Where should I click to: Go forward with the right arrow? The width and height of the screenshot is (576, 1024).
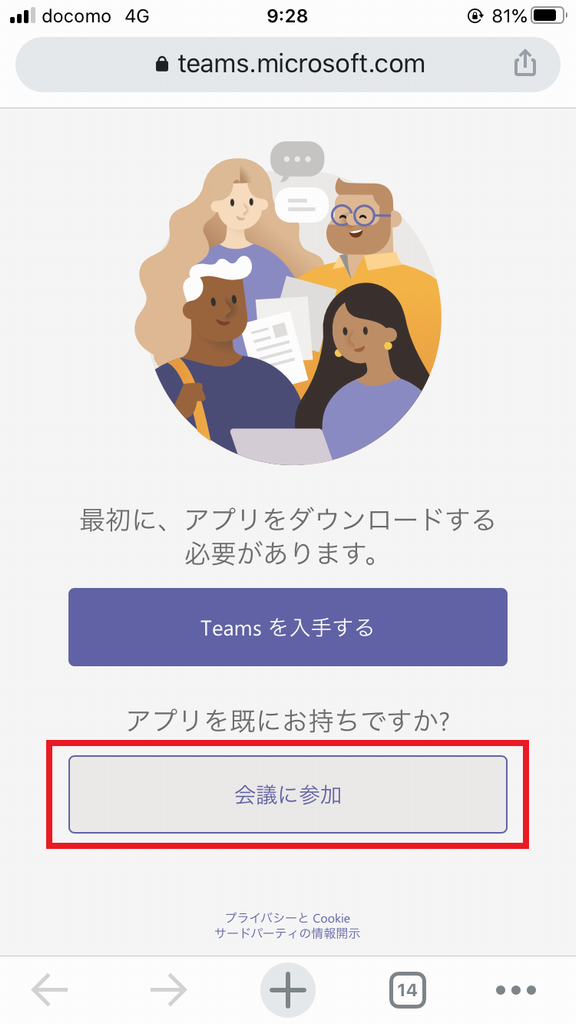(168, 990)
